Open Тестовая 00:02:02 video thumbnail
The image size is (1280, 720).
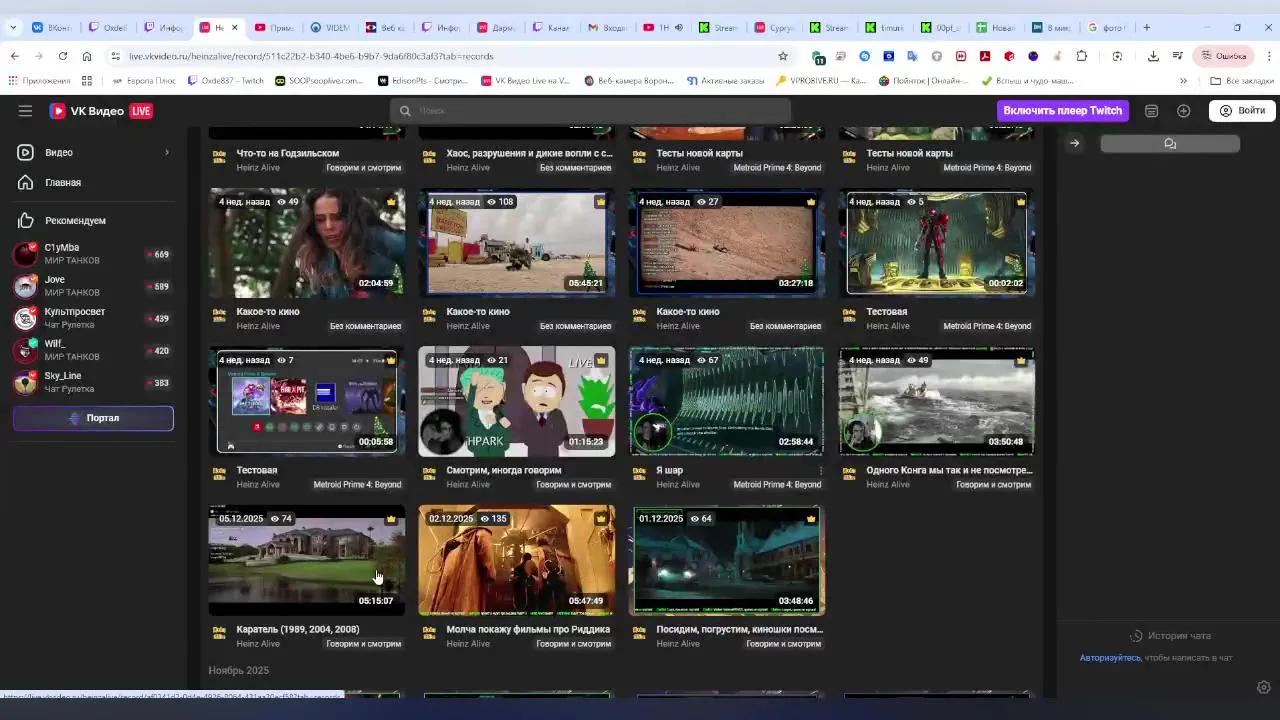click(937, 243)
